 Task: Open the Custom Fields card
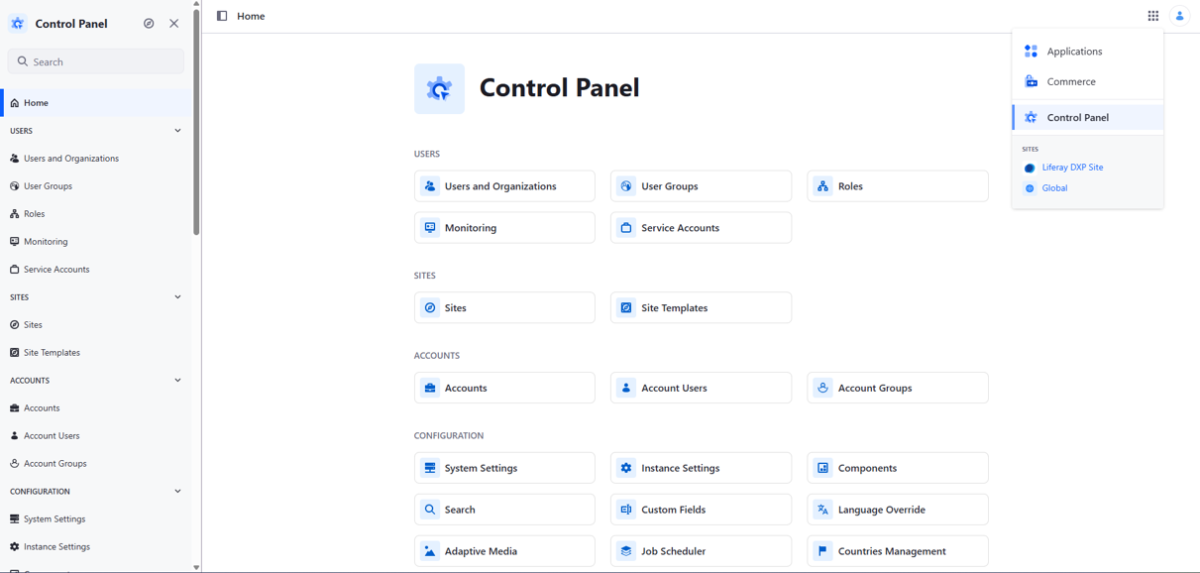coord(701,509)
